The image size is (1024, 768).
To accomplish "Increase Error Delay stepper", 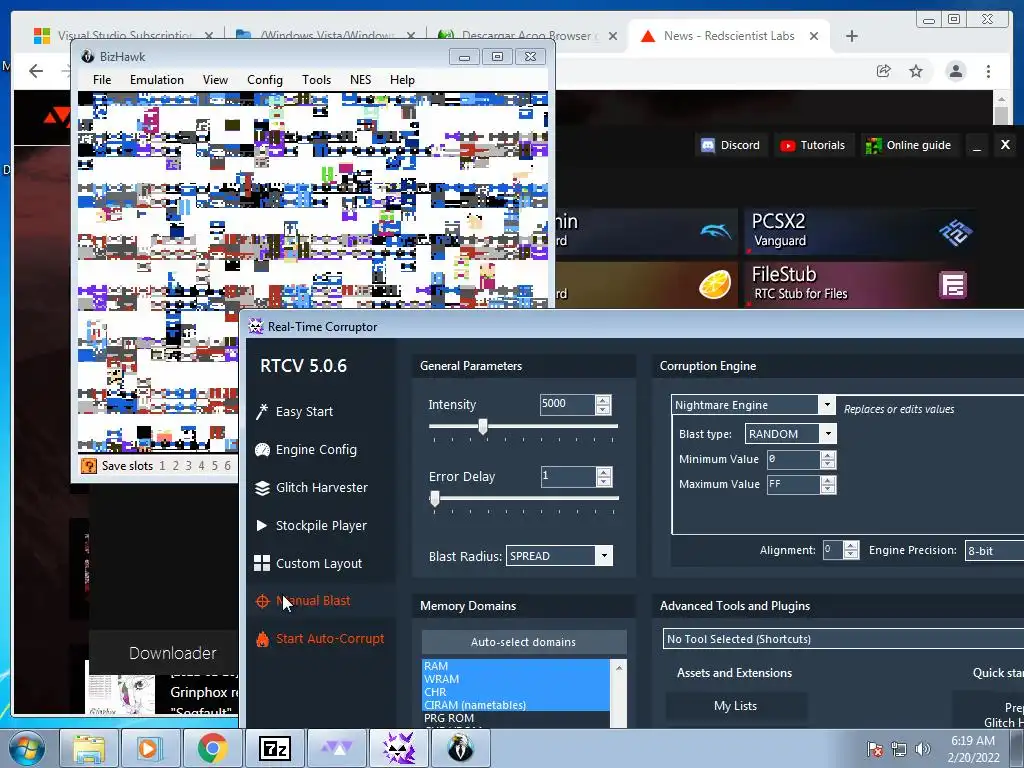I will pos(603,472).
